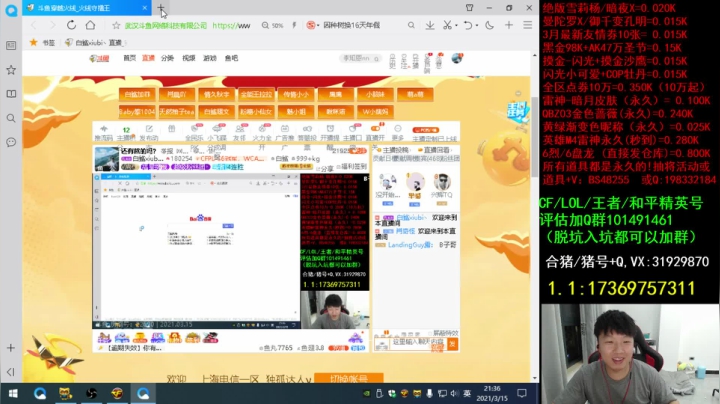Image resolution: width=720 pixels, height=404 pixels.
Task: Open Windows notification center icon
Action: (522, 393)
